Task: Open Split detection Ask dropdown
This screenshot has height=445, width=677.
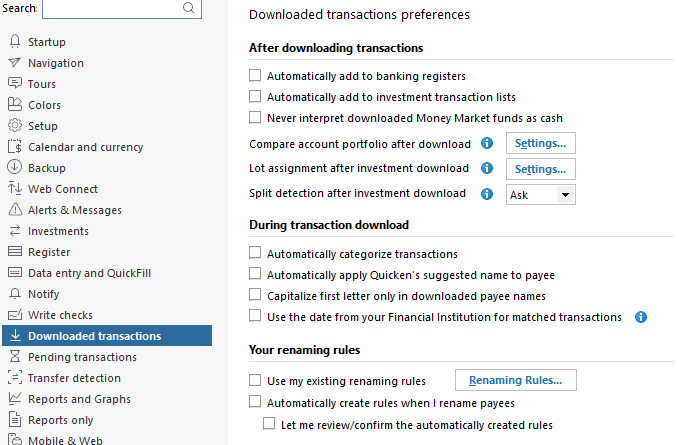Action: tap(541, 195)
